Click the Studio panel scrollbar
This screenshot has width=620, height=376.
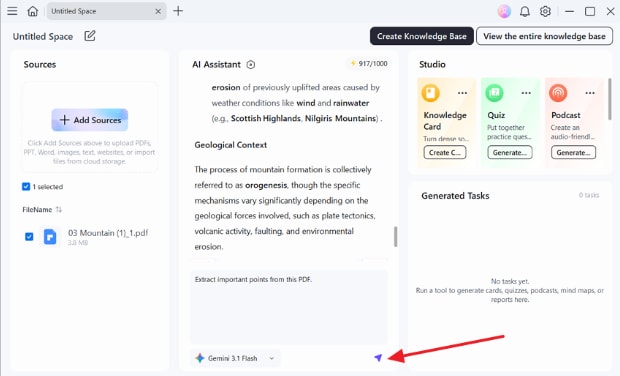[609, 99]
